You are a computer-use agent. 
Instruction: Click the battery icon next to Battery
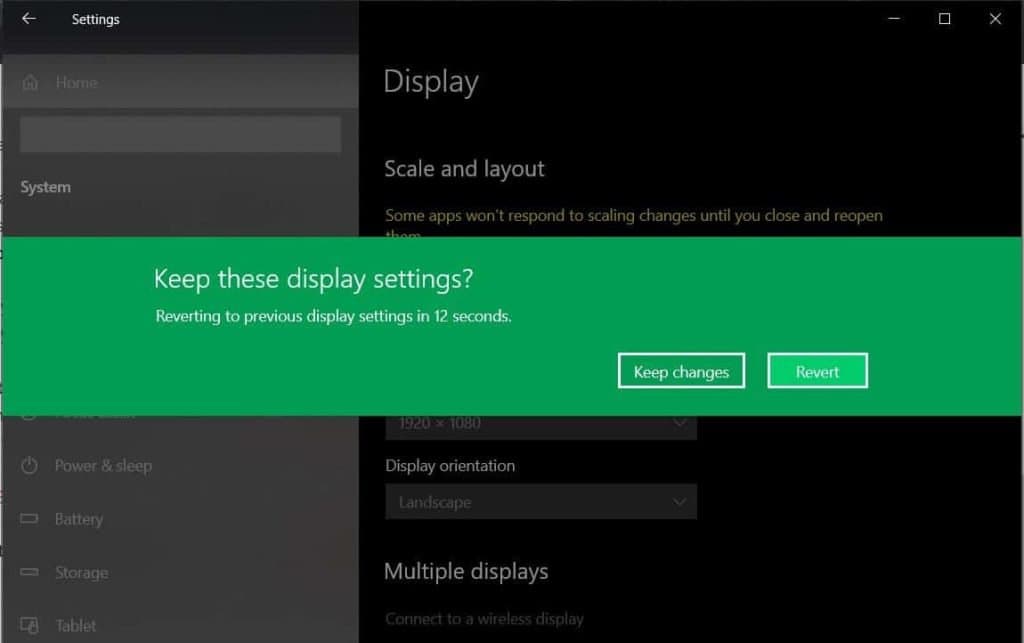click(26, 519)
